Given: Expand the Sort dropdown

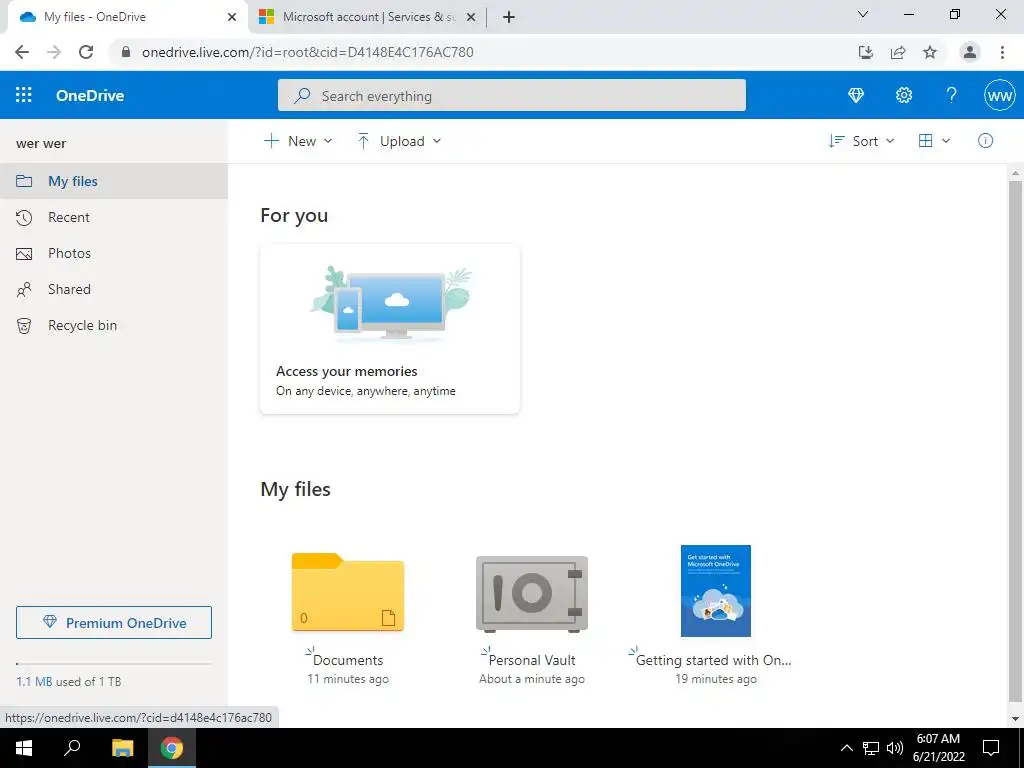Looking at the screenshot, I should tap(861, 141).
